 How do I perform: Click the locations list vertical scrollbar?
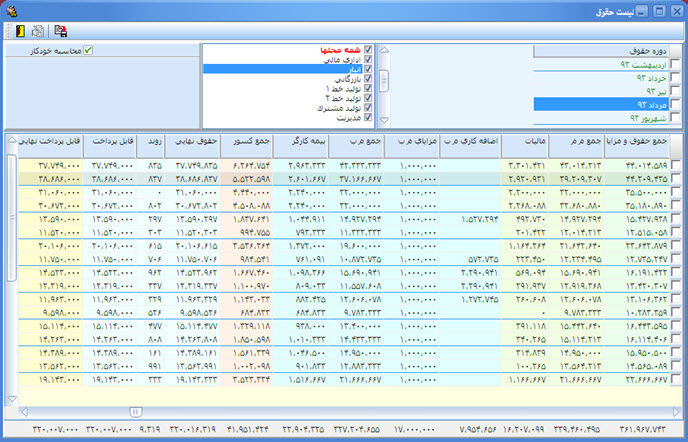[383, 82]
